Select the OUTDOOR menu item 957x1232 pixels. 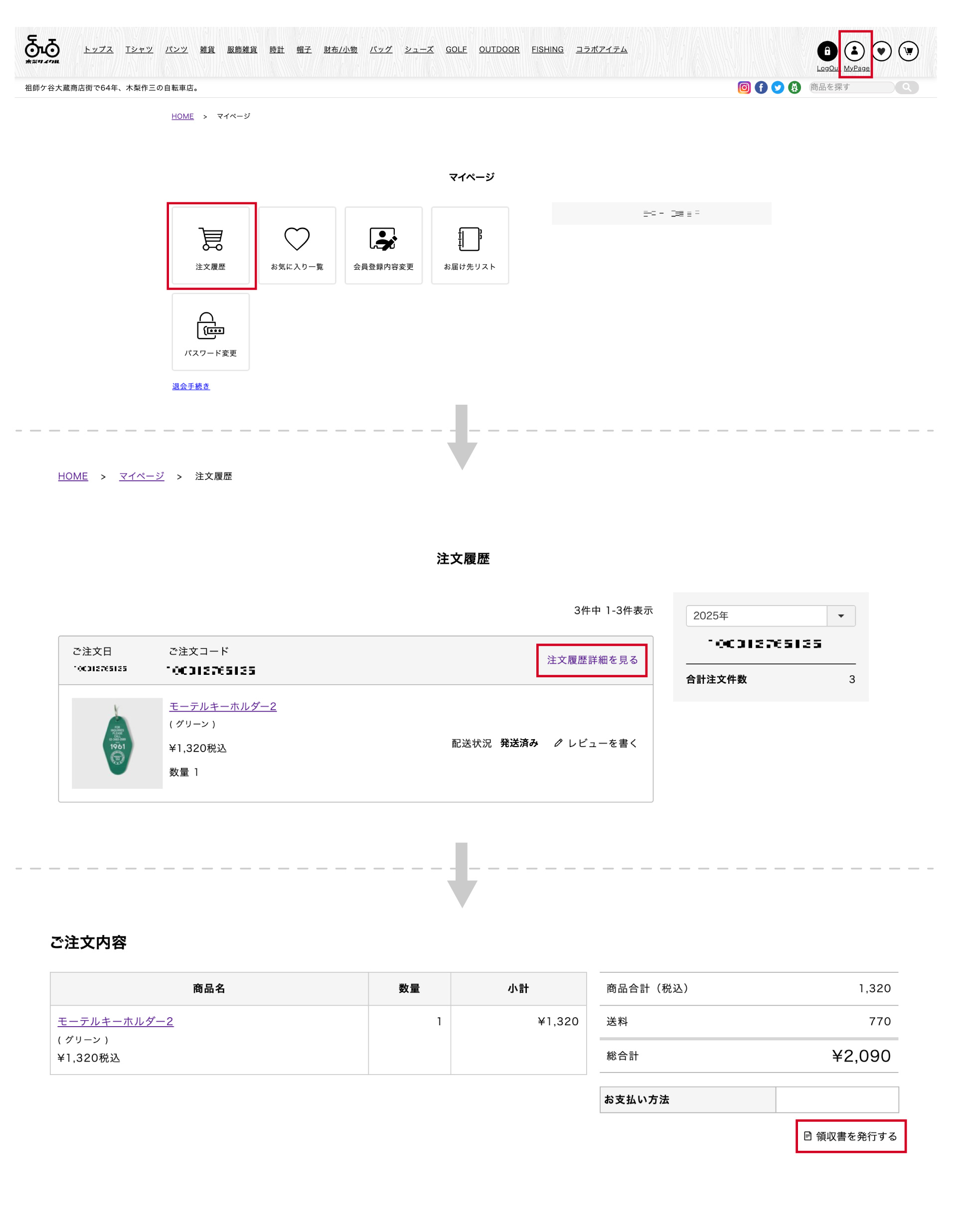point(499,50)
